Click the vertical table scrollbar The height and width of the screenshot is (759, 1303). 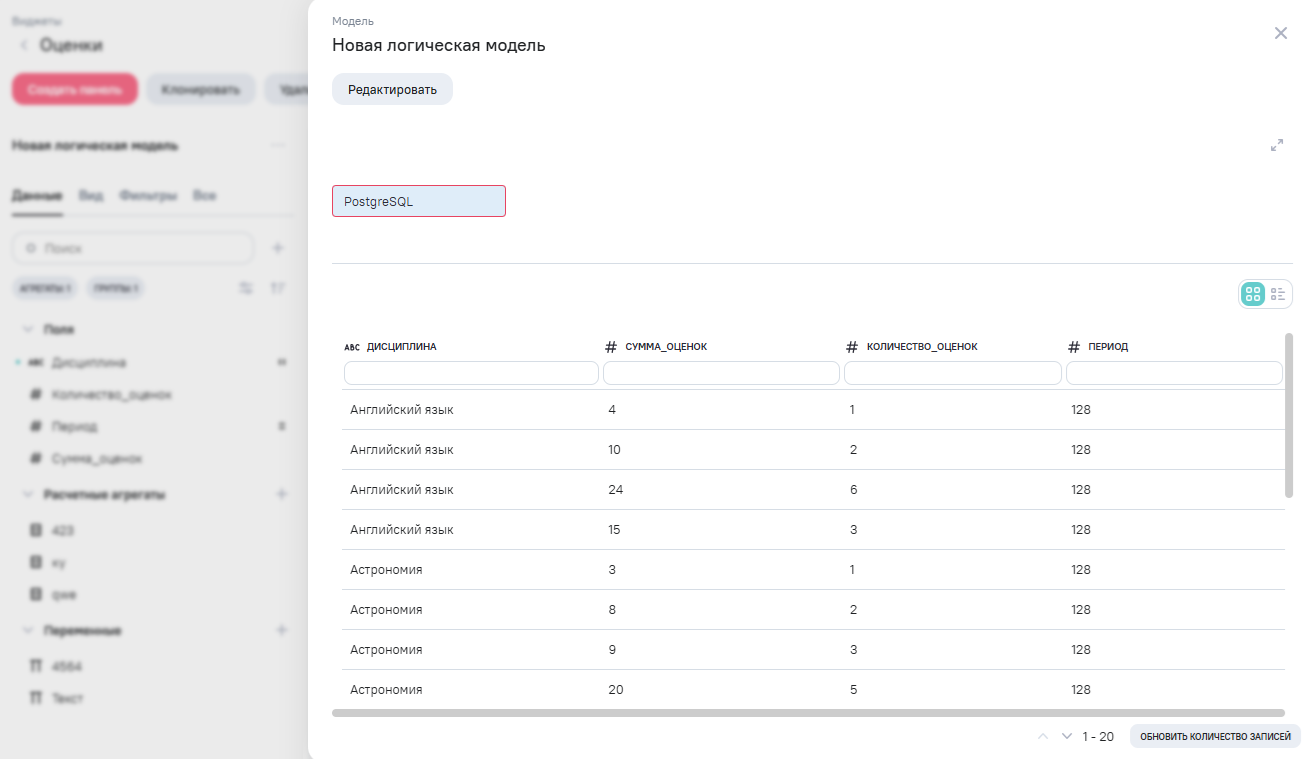point(1288,415)
